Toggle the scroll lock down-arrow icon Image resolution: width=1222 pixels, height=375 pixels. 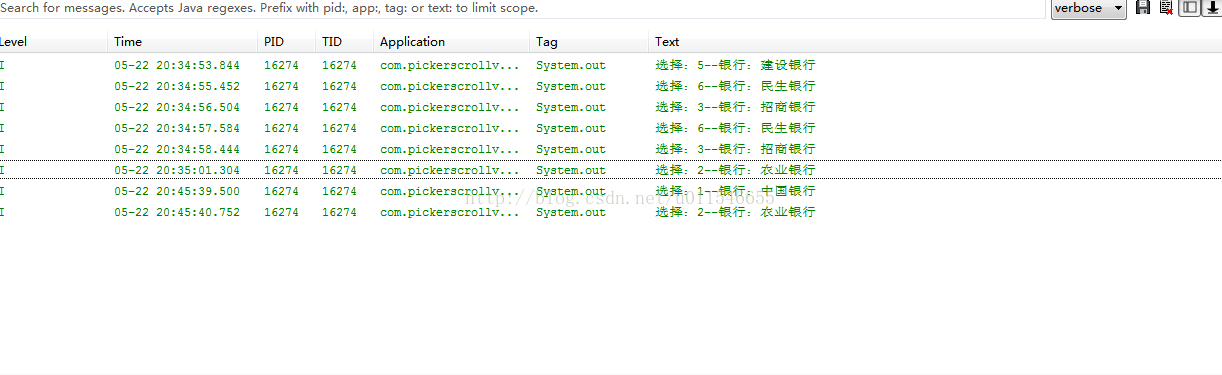pos(1212,8)
